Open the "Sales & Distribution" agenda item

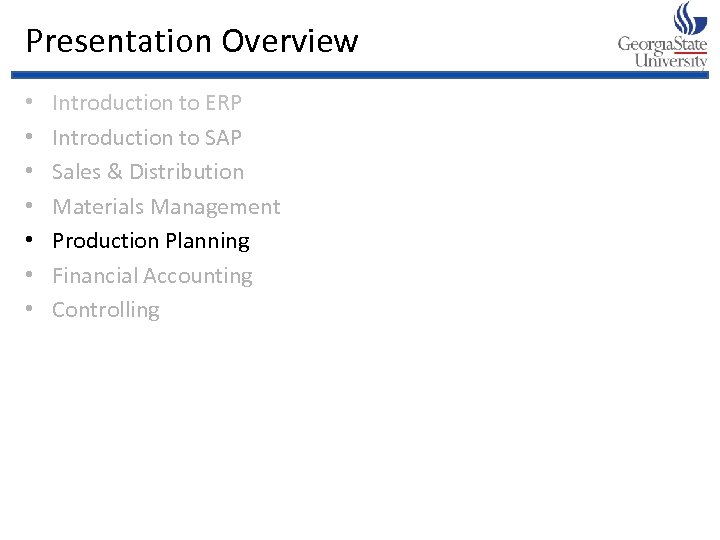tap(148, 172)
